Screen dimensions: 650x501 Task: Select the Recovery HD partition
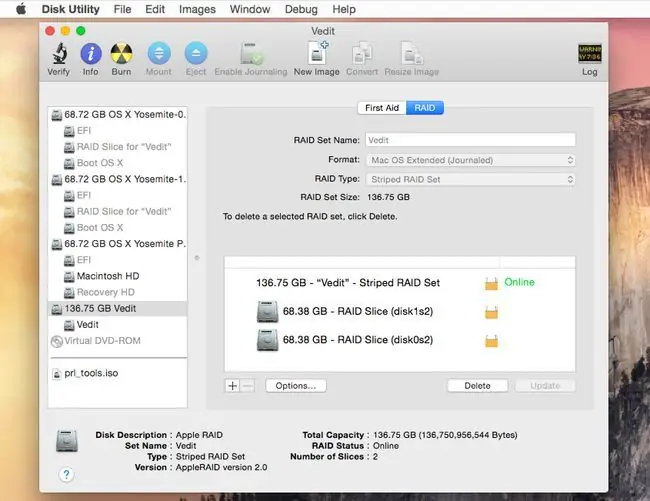117,293
